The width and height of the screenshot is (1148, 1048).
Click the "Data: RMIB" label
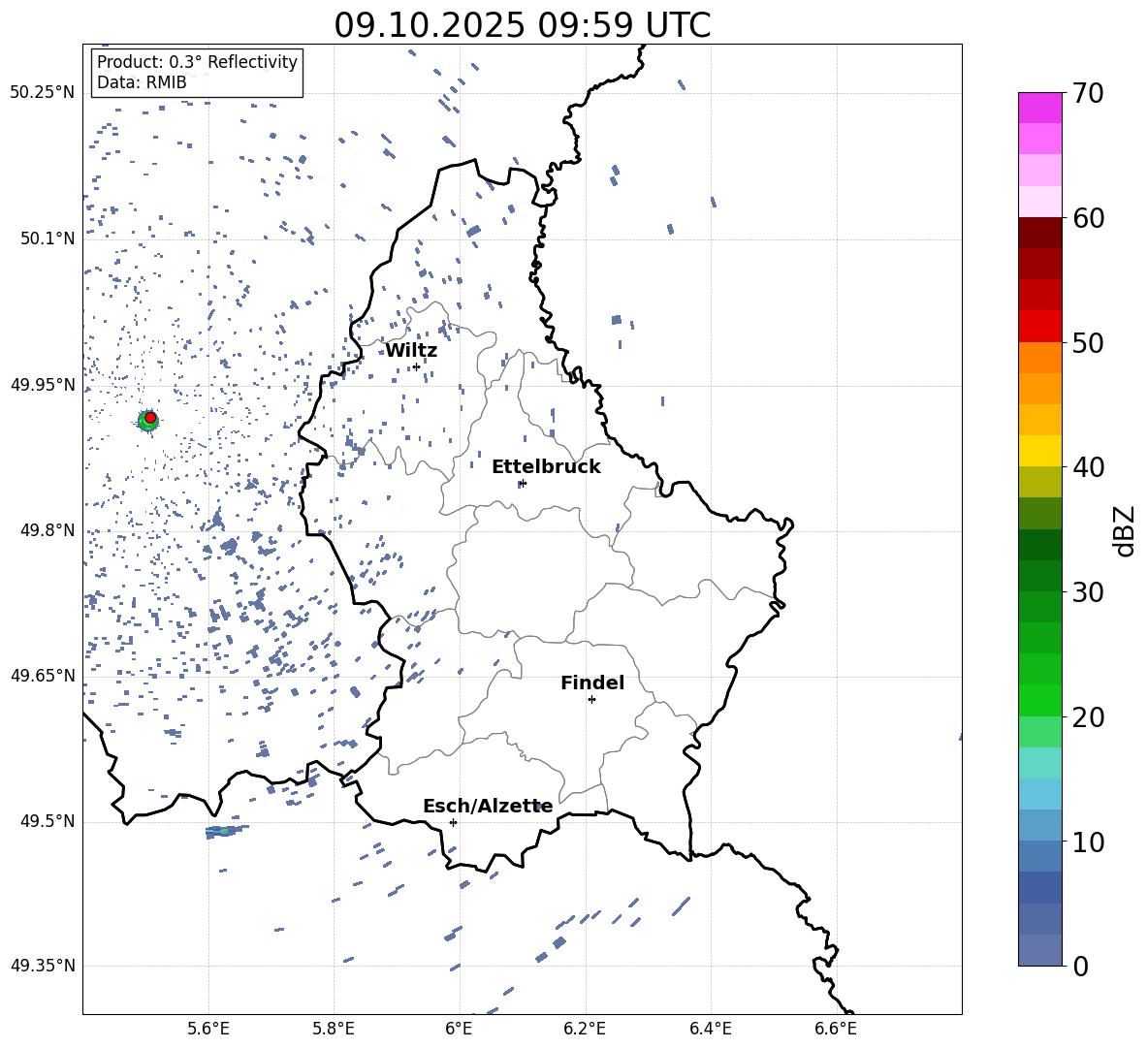[x=142, y=82]
